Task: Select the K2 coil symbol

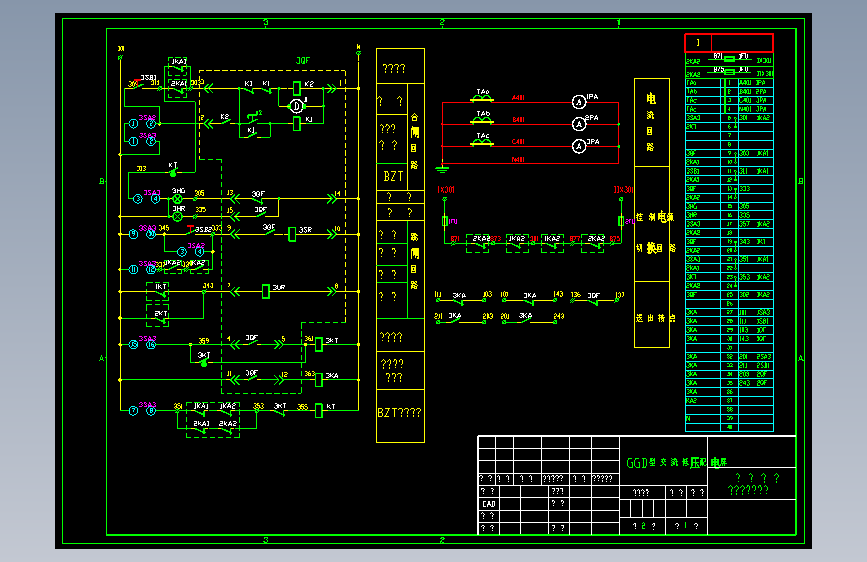Action: (x=296, y=88)
